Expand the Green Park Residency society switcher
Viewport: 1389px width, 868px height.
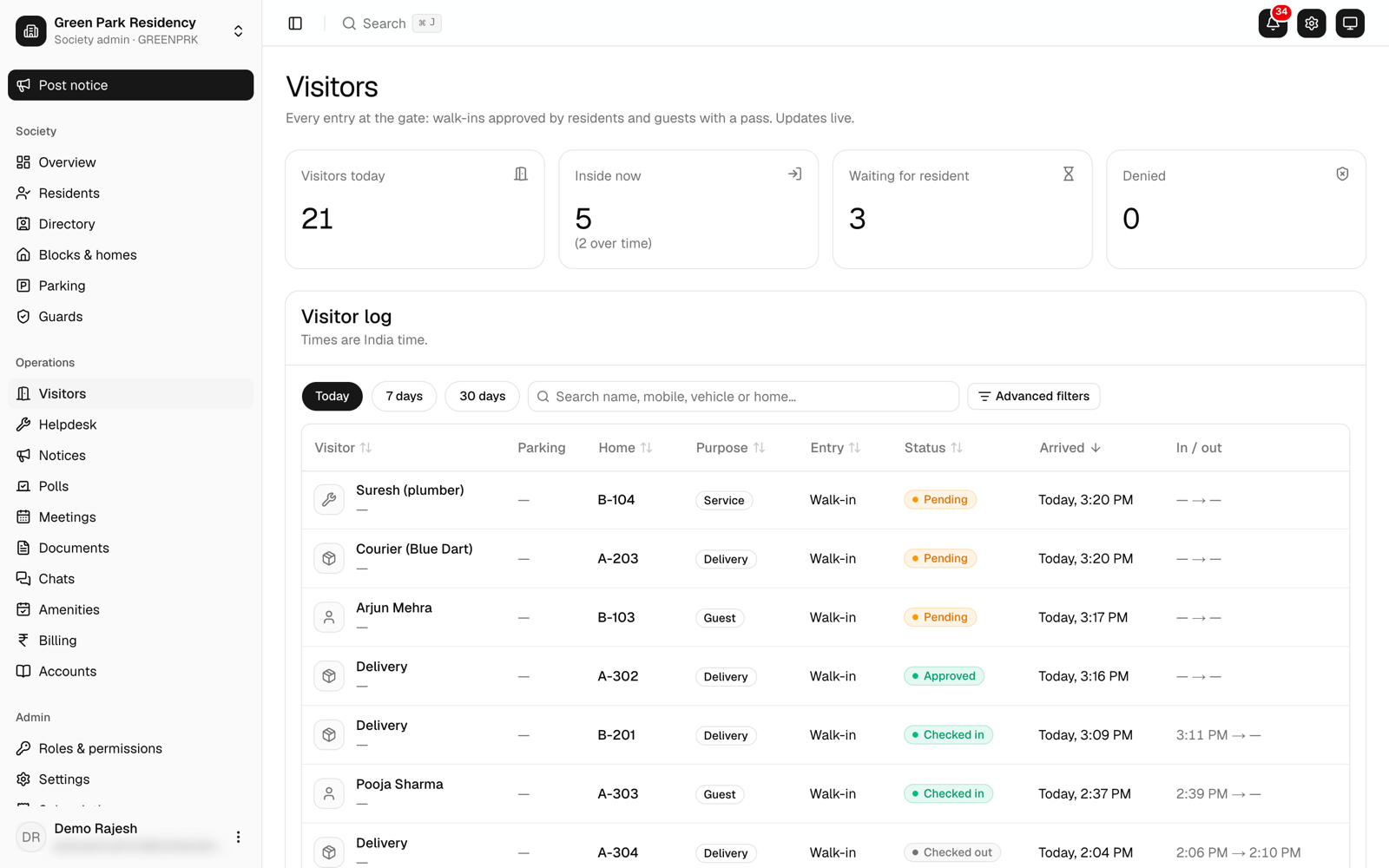[x=238, y=31]
